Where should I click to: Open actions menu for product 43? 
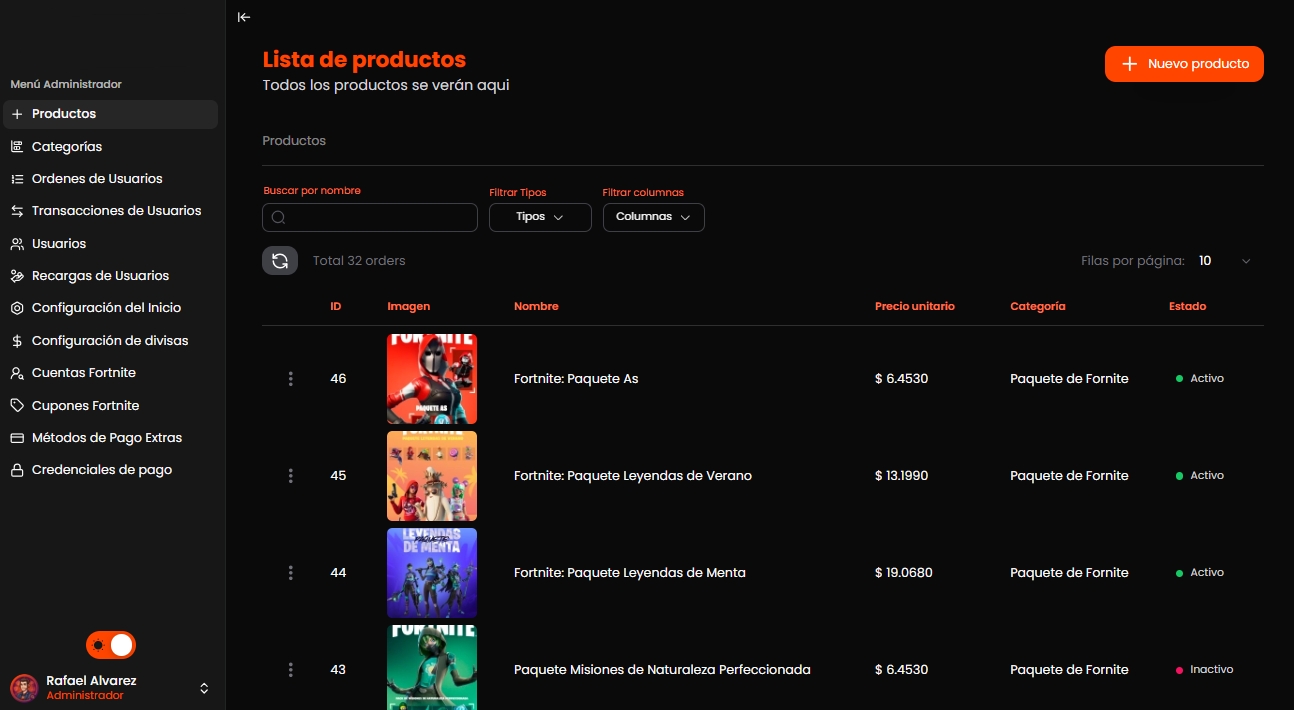point(291,670)
